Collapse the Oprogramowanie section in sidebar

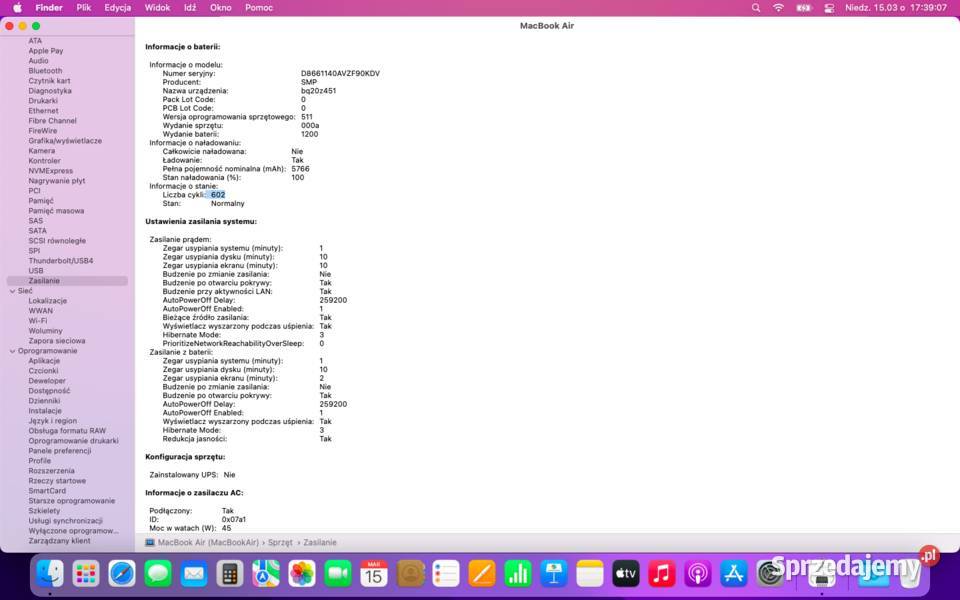[12, 351]
